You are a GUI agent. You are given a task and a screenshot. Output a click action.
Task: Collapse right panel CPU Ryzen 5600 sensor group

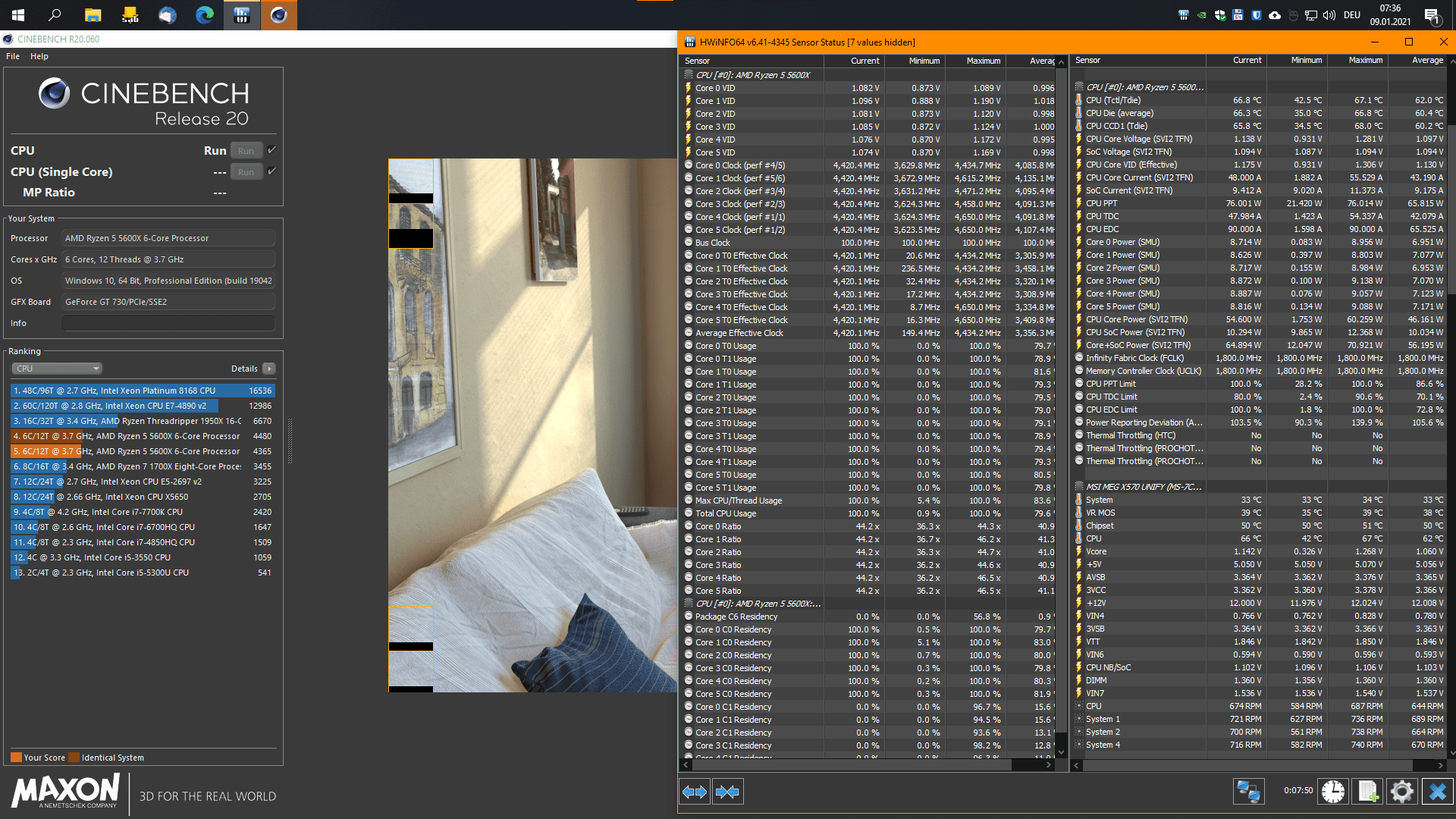(x=1078, y=87)
